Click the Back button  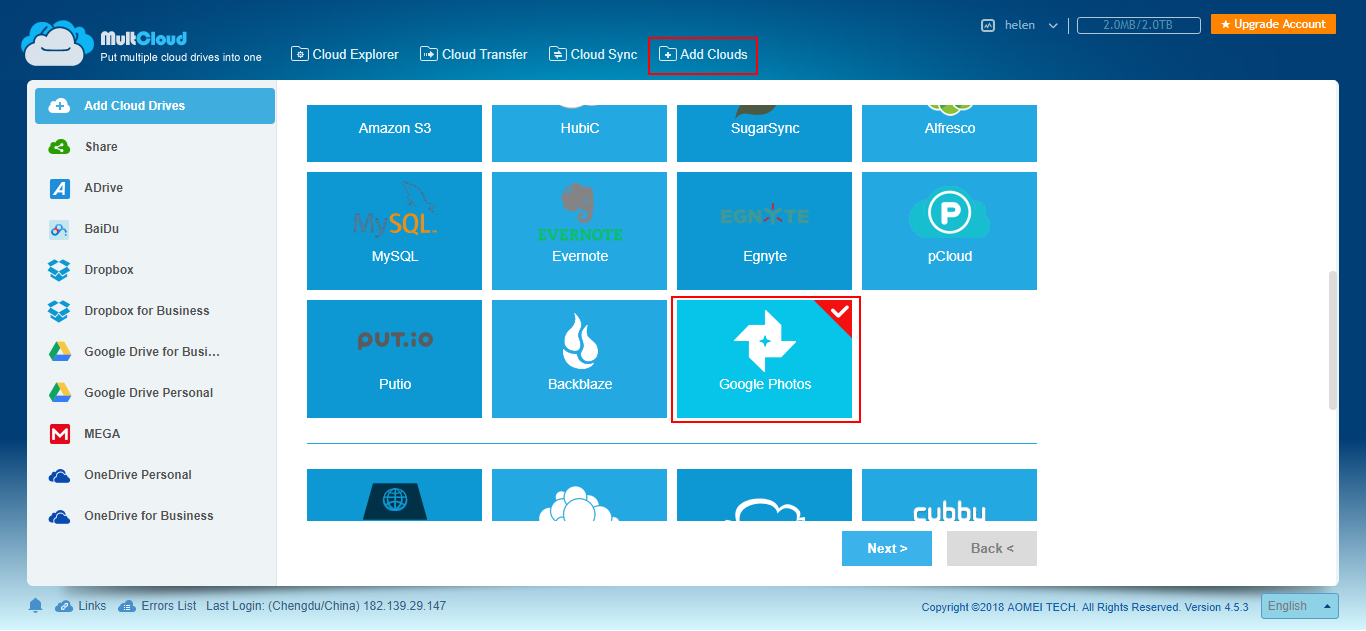coord(992,548)
